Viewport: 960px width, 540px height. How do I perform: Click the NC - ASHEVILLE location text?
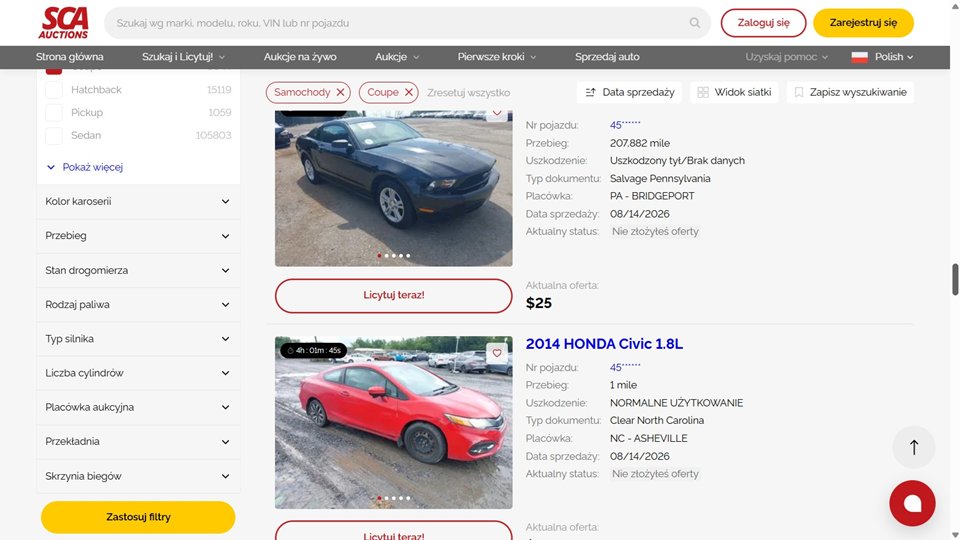pyautogui.click(x=648, y=438)
